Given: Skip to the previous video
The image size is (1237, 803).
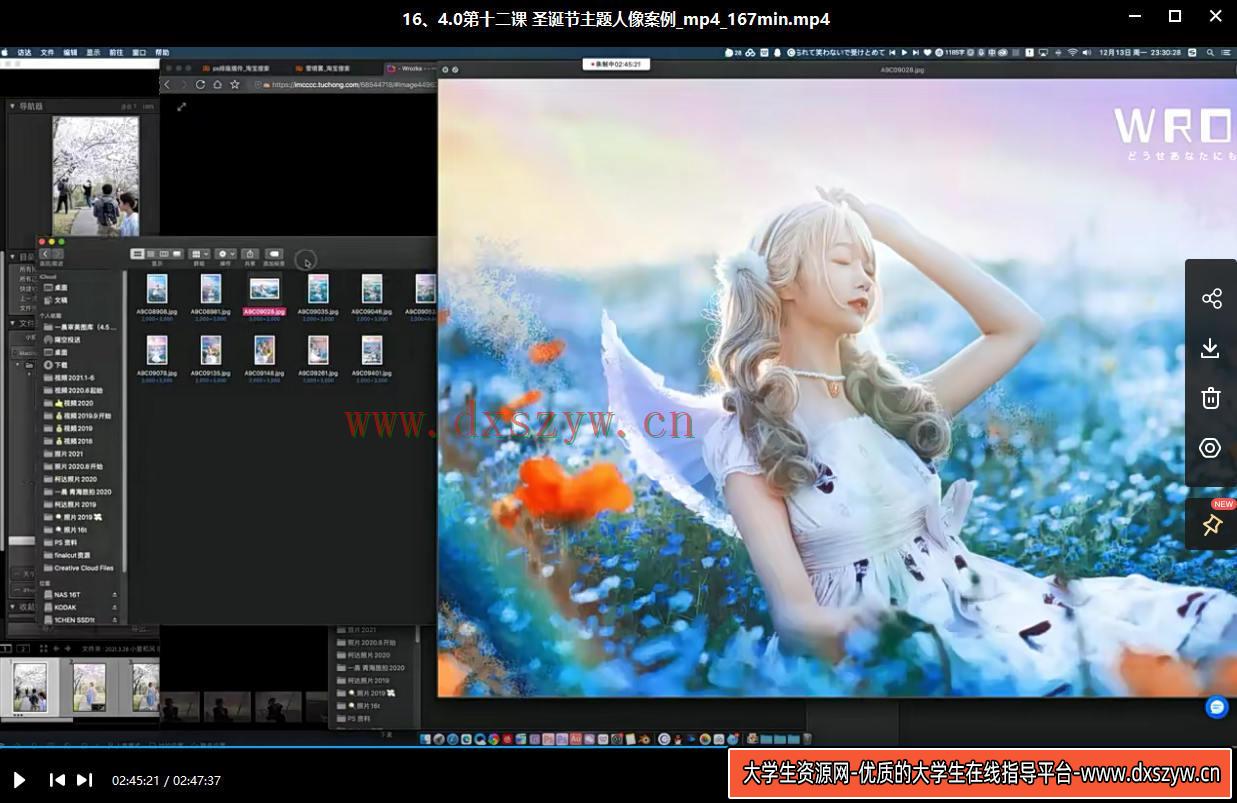Looking at the screenshot, I should 57,780.
